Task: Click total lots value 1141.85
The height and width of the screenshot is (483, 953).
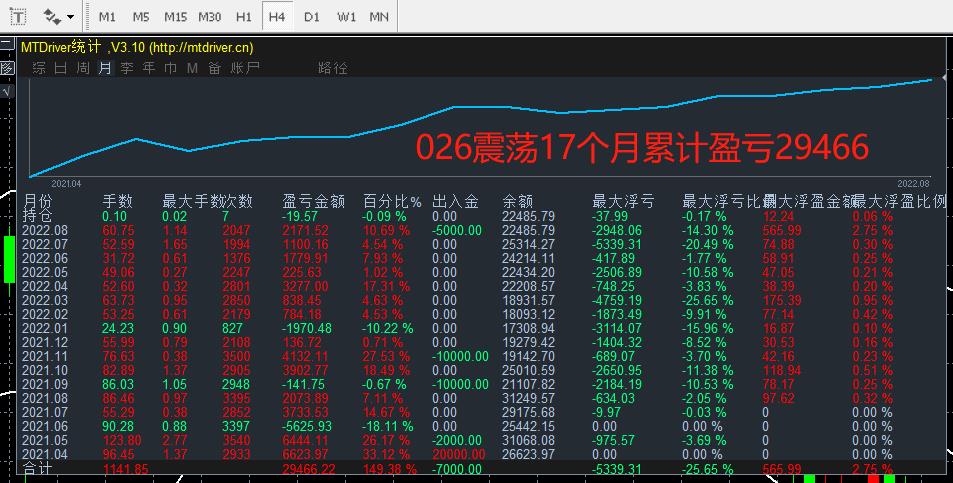Action: point(126,468)
